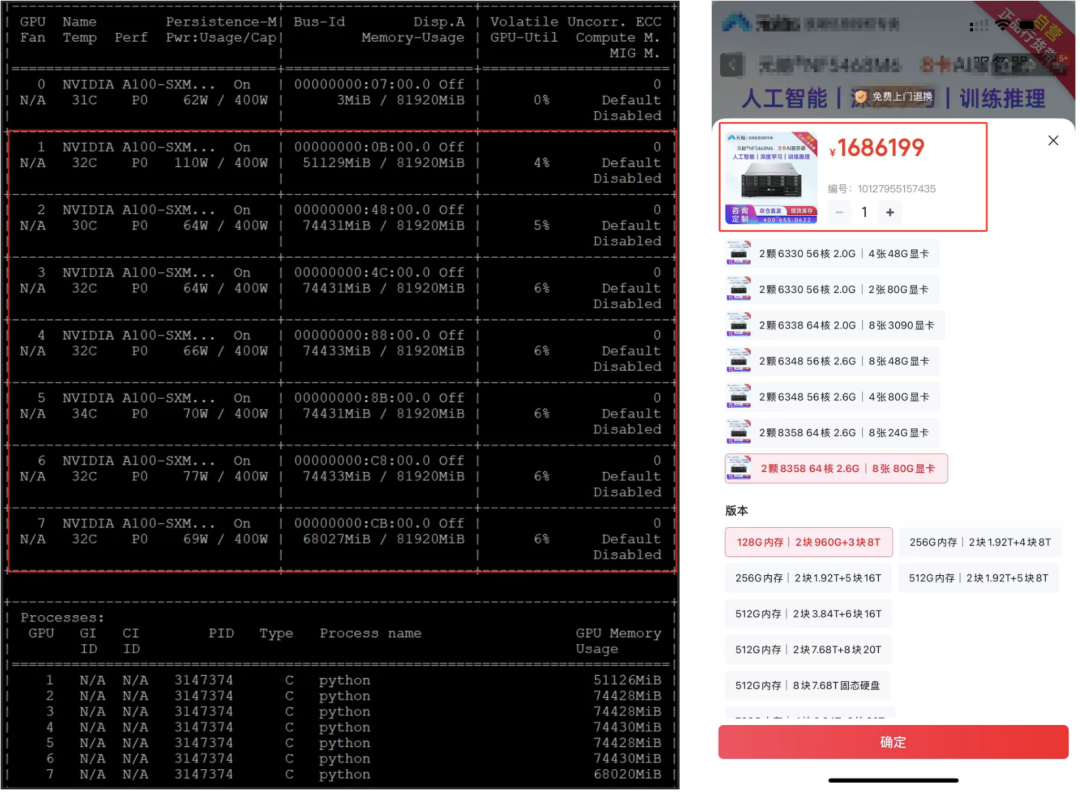1080x792 pixels.
Task: Click GPU 1 power 110W / 400W
Action: (221, 163)
